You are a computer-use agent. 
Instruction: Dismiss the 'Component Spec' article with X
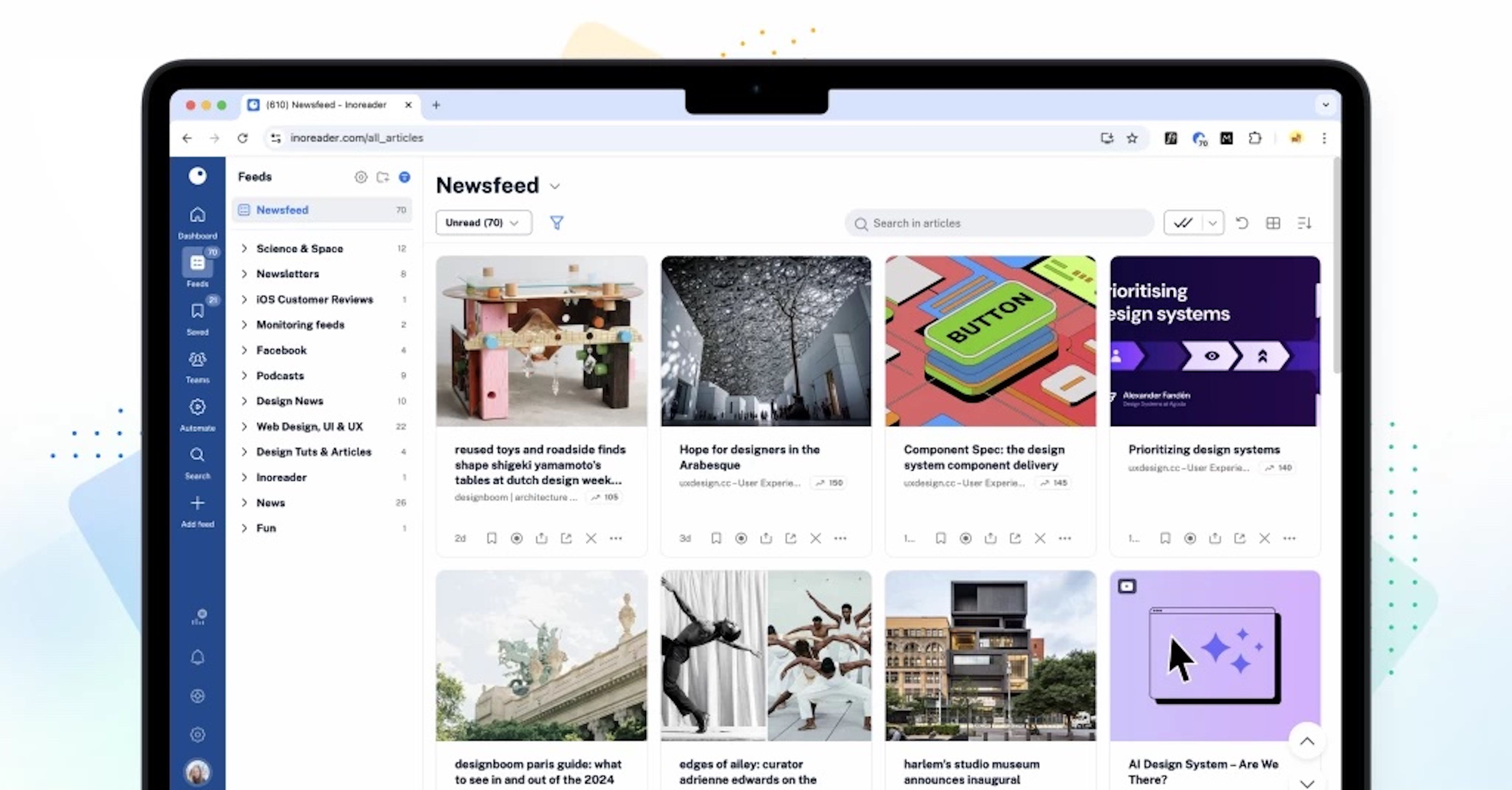1040,538
